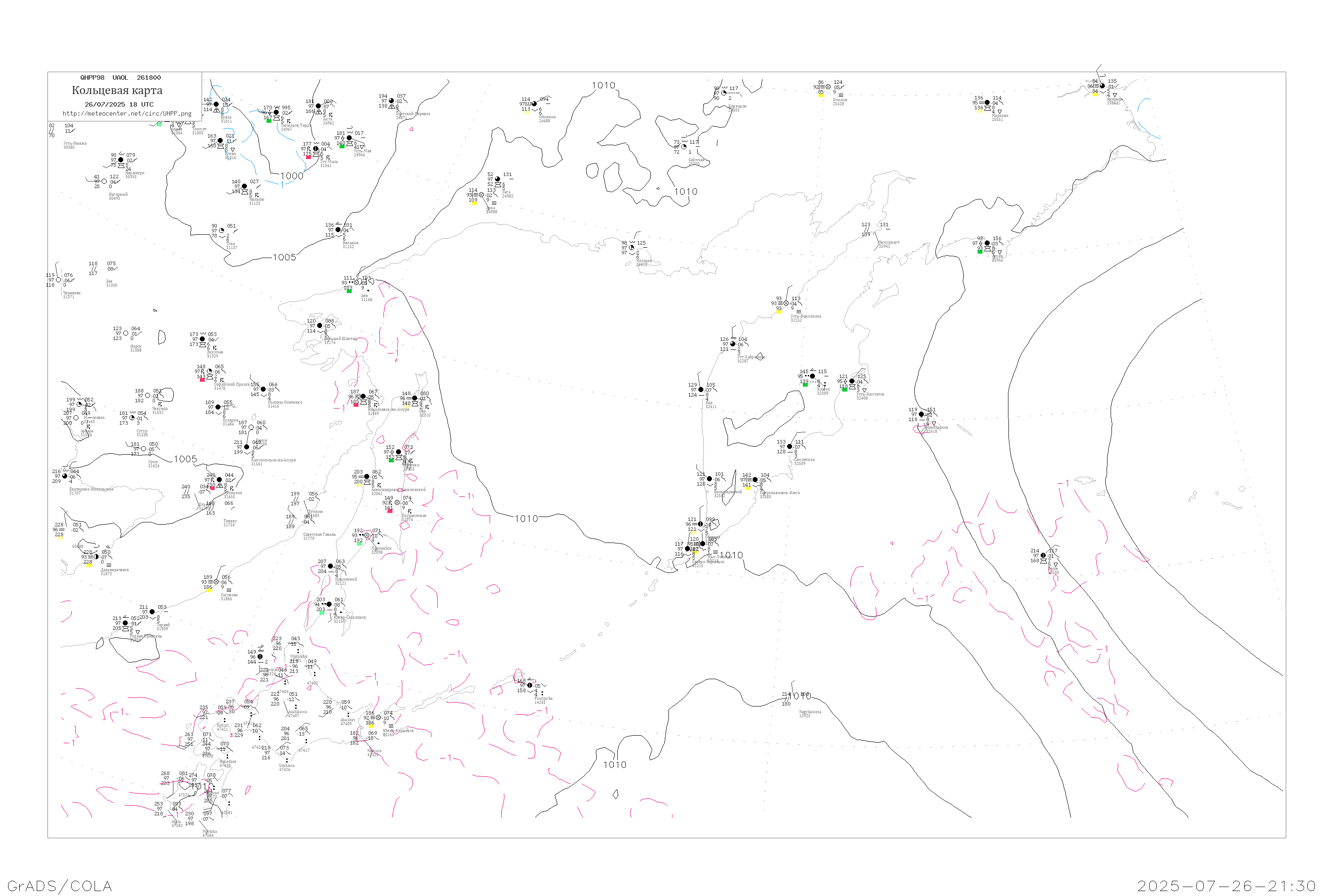The width and height of the screenshot is (1344, 896).
Task: Click the meteocenter.net UHPP.png URL link
Action: (x=127, y=114)
